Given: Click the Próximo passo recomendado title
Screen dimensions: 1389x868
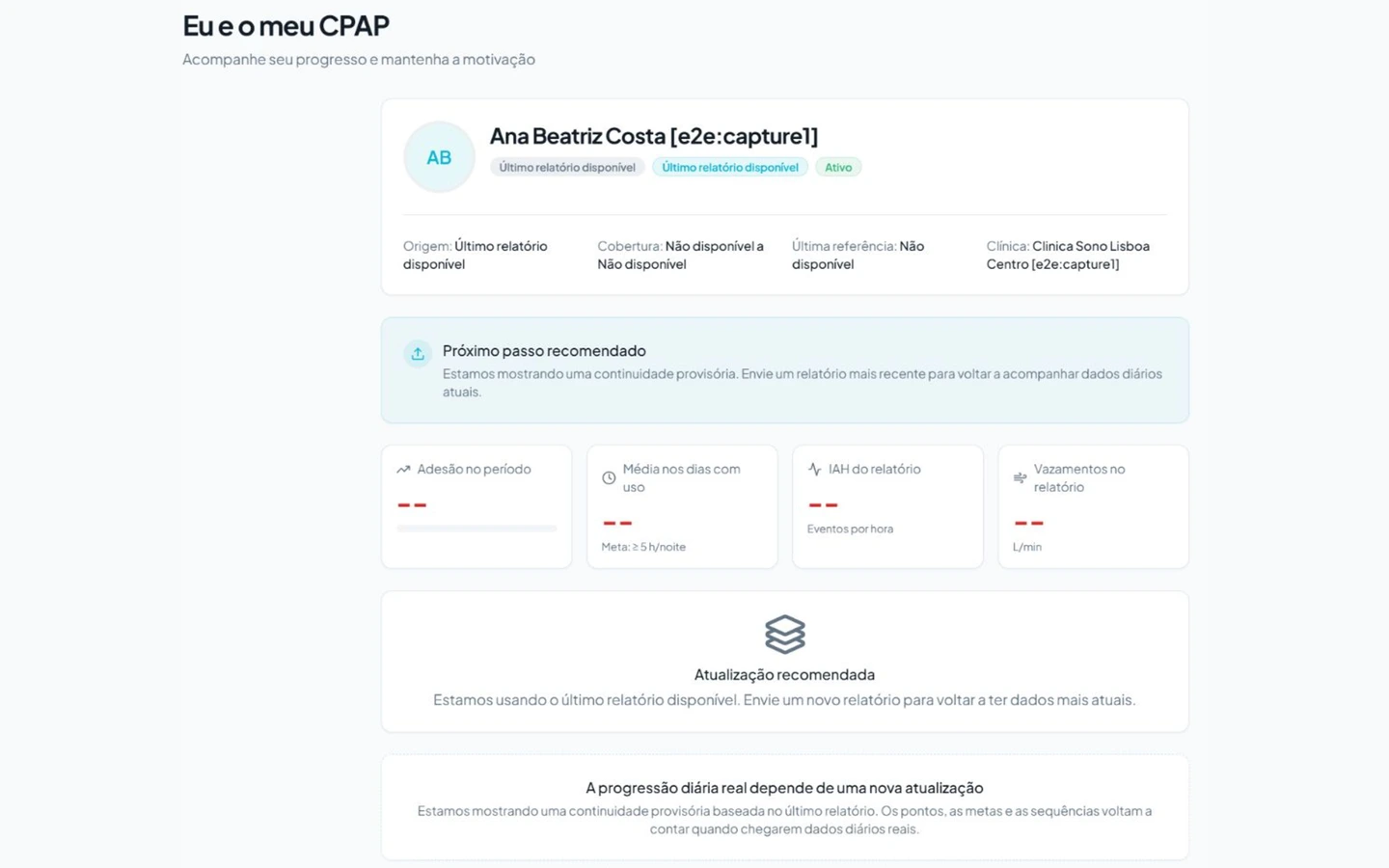Looking at the screenshot, I should click(x=544, y=351).
